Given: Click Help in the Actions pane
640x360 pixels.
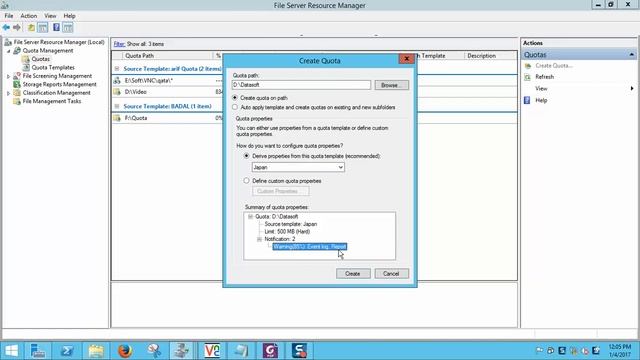Looking at the screenshot, I should pyautogui.click(x=541, y=100).
